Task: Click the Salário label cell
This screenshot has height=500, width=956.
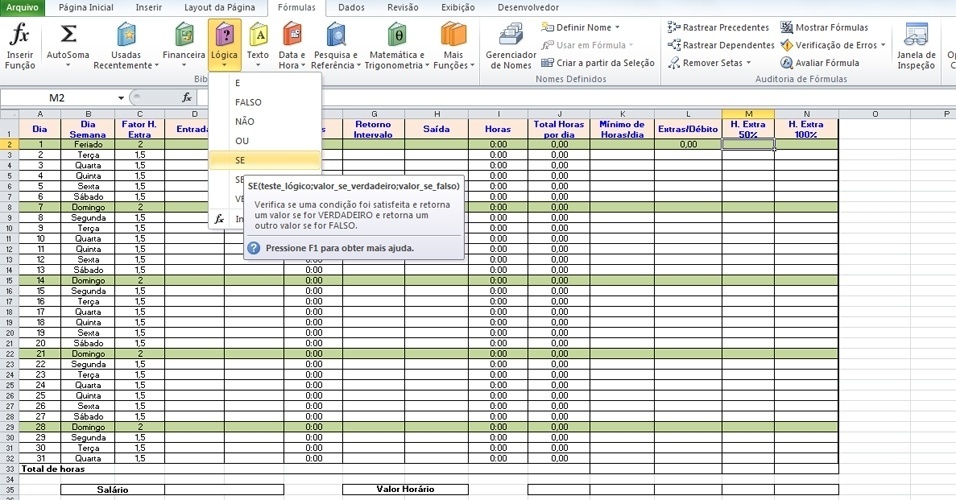Action: pyautogui.click(x=112, y=490)
